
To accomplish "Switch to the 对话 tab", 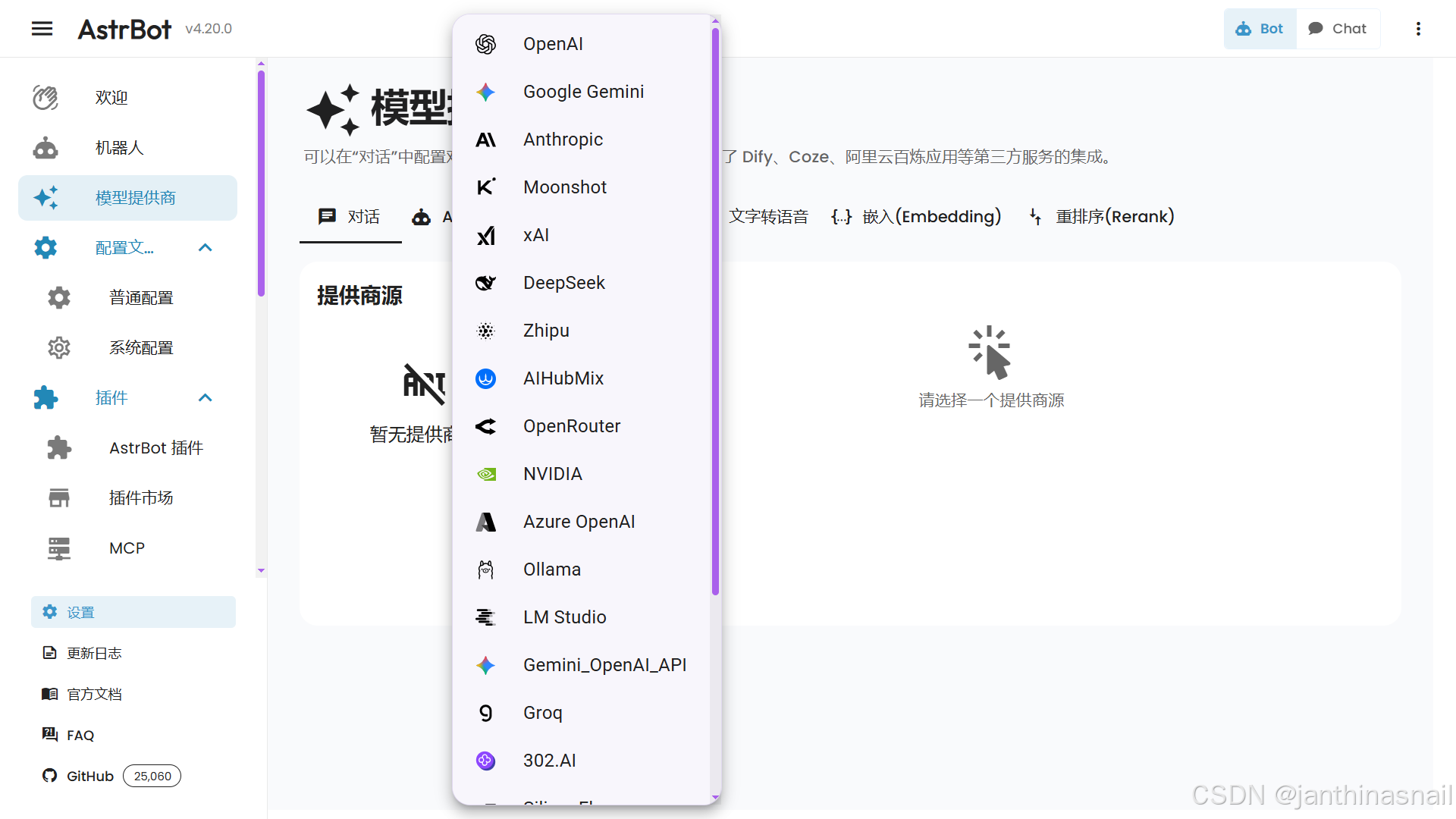I will coord(350,217).
